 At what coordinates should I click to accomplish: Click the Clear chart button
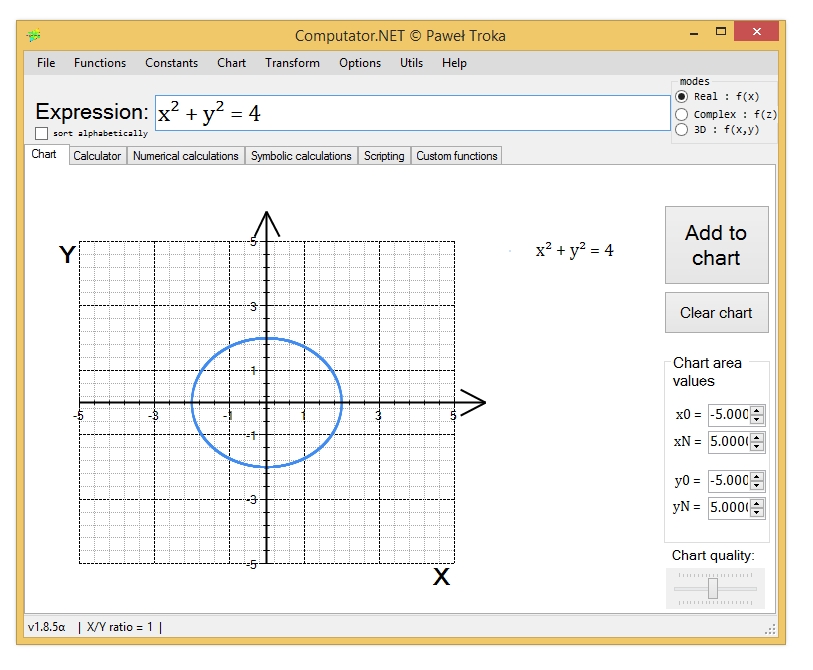click(x=717, y=313)
